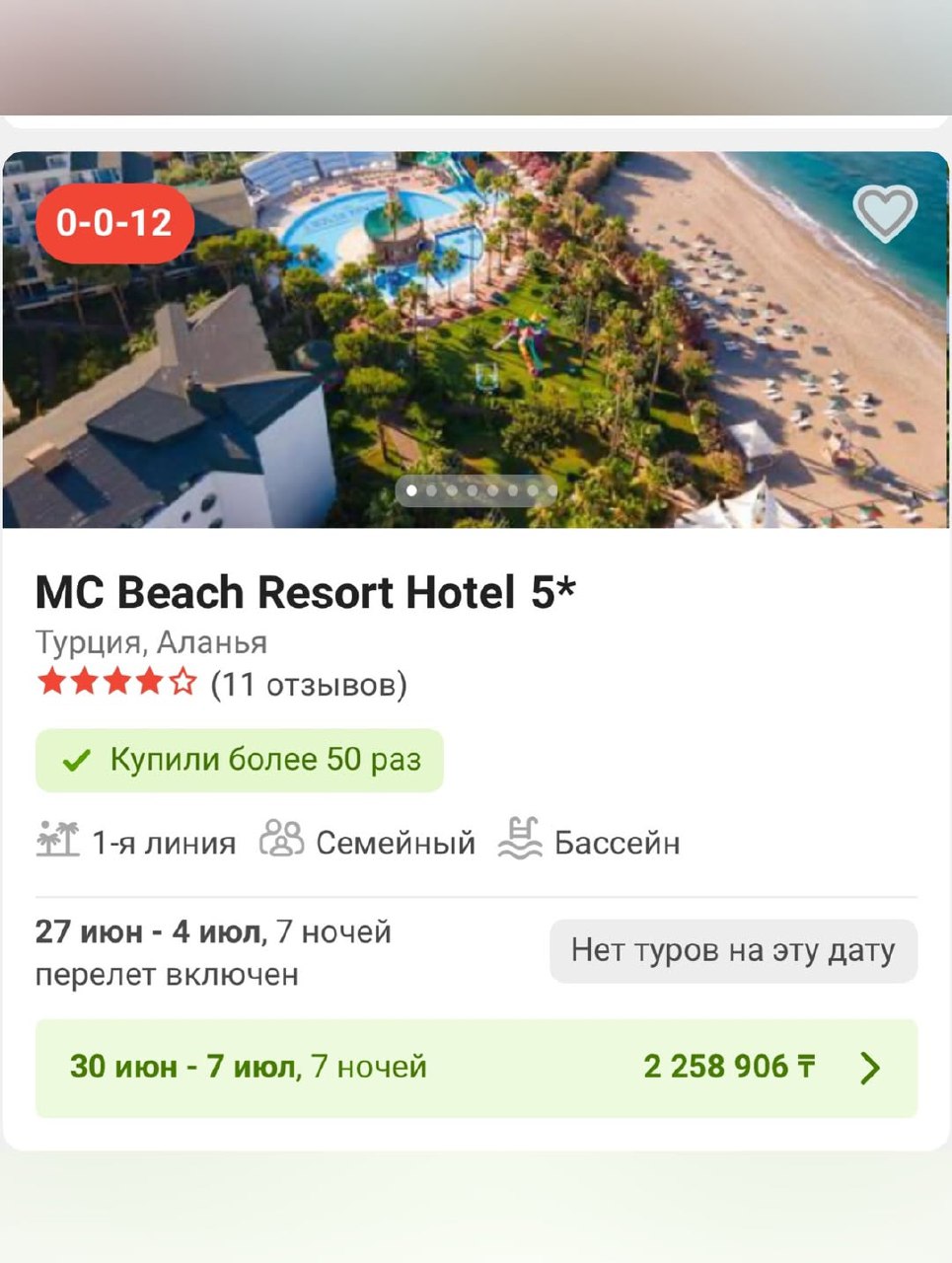Select first dot in photo carousel indicator
Image resolution: width=952 pixels, height=1263 pixels.
[411, 490]
